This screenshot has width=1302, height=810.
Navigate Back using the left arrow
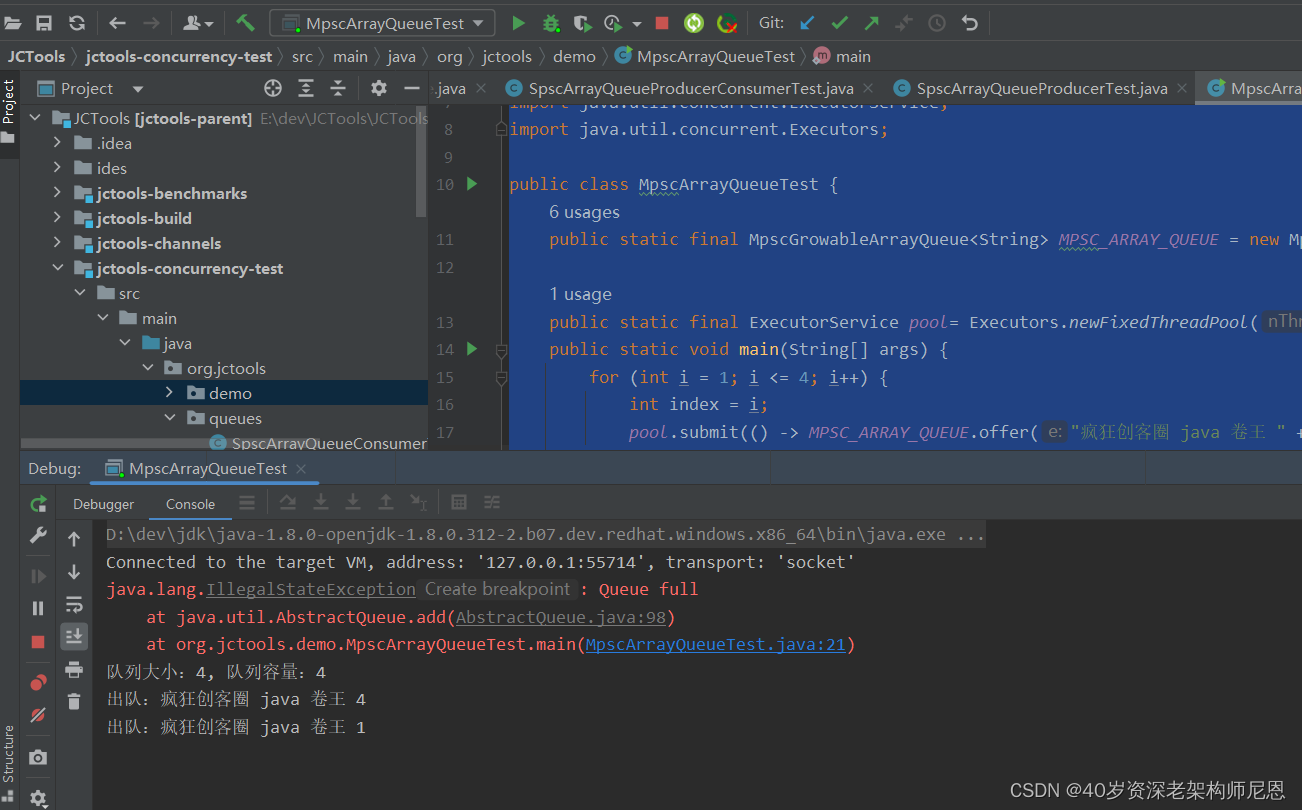tap(117, 22)
